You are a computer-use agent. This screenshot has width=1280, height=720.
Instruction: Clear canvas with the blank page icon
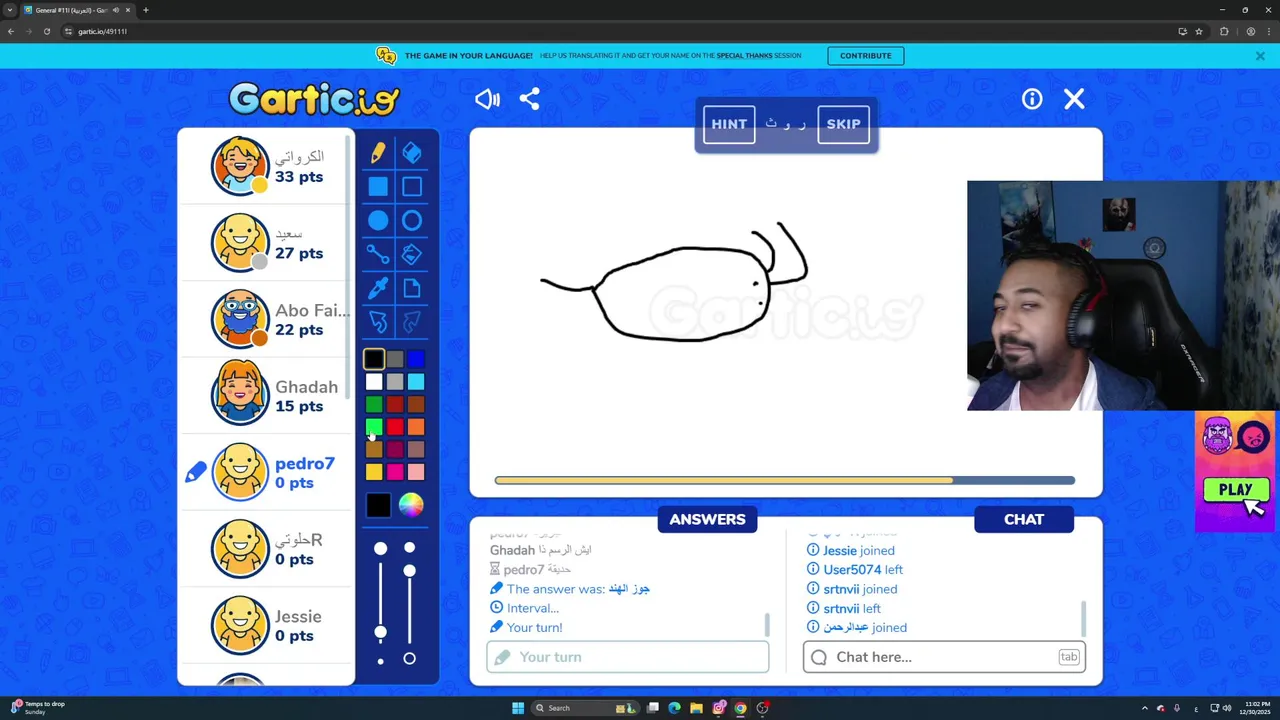point(412,288)
